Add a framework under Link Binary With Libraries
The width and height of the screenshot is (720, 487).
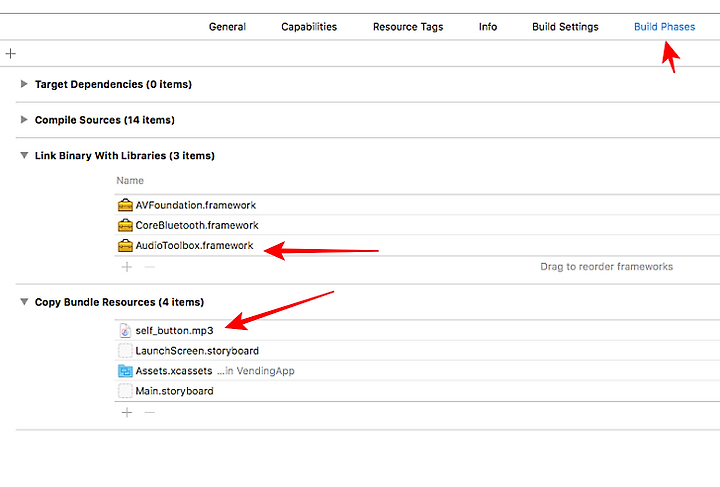tap(127, 267)
